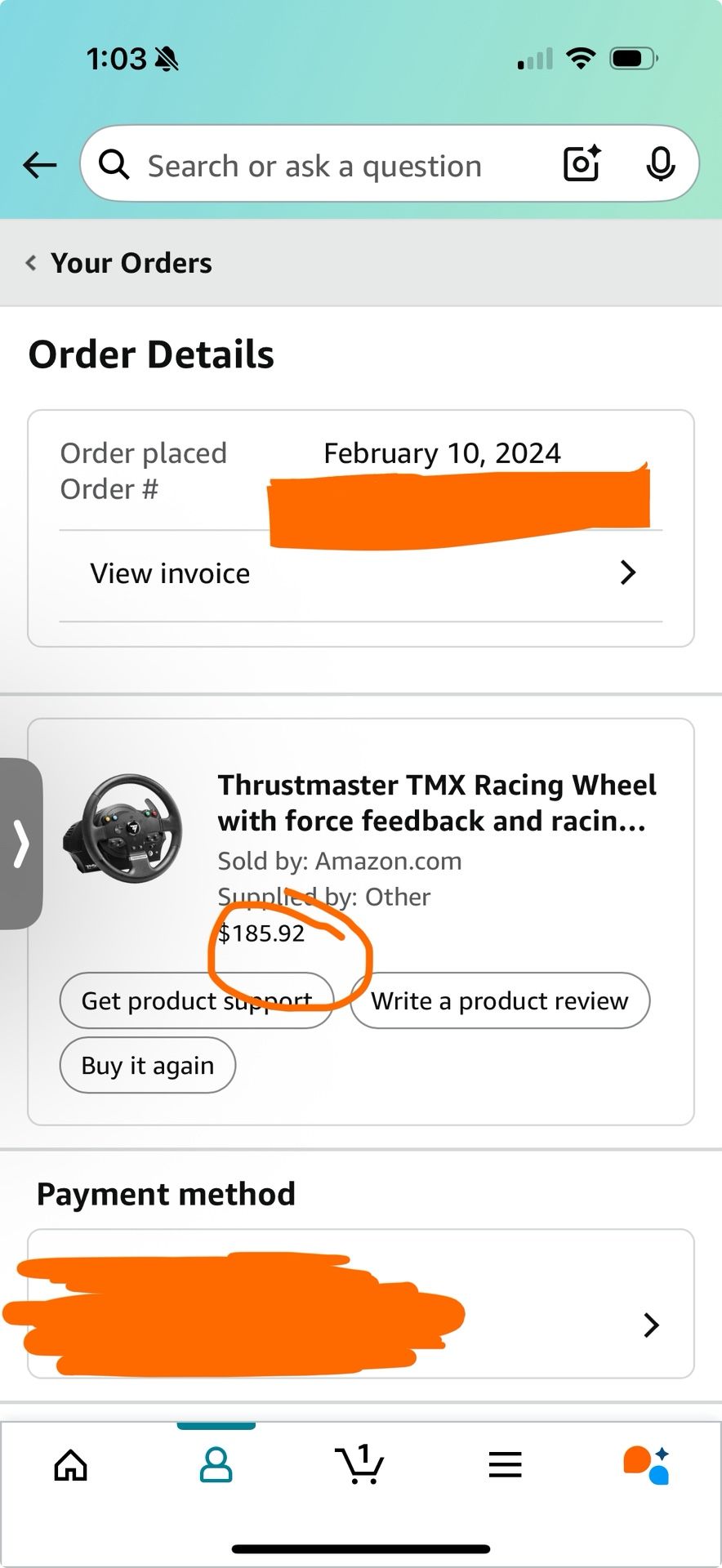
Task: Go to Home tab icon
Action: (x=71, y=1466)
